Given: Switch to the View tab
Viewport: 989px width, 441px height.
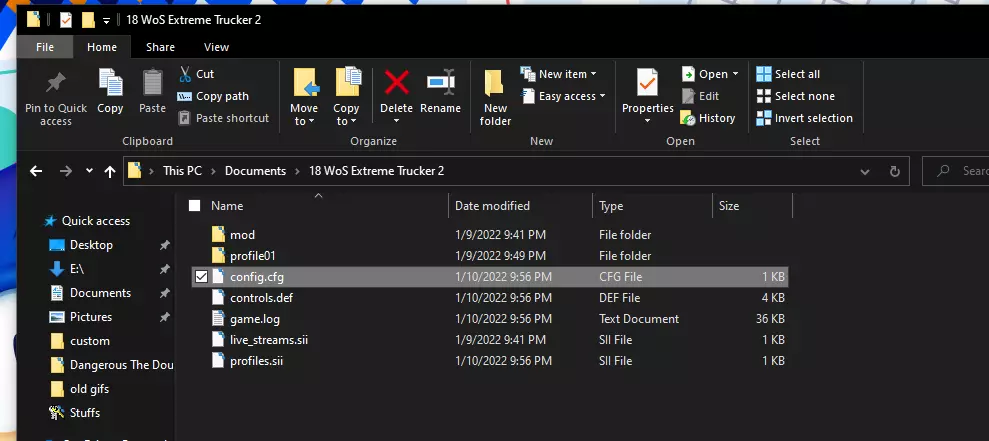Looking at the screenshot, I should tap(216, 47).
